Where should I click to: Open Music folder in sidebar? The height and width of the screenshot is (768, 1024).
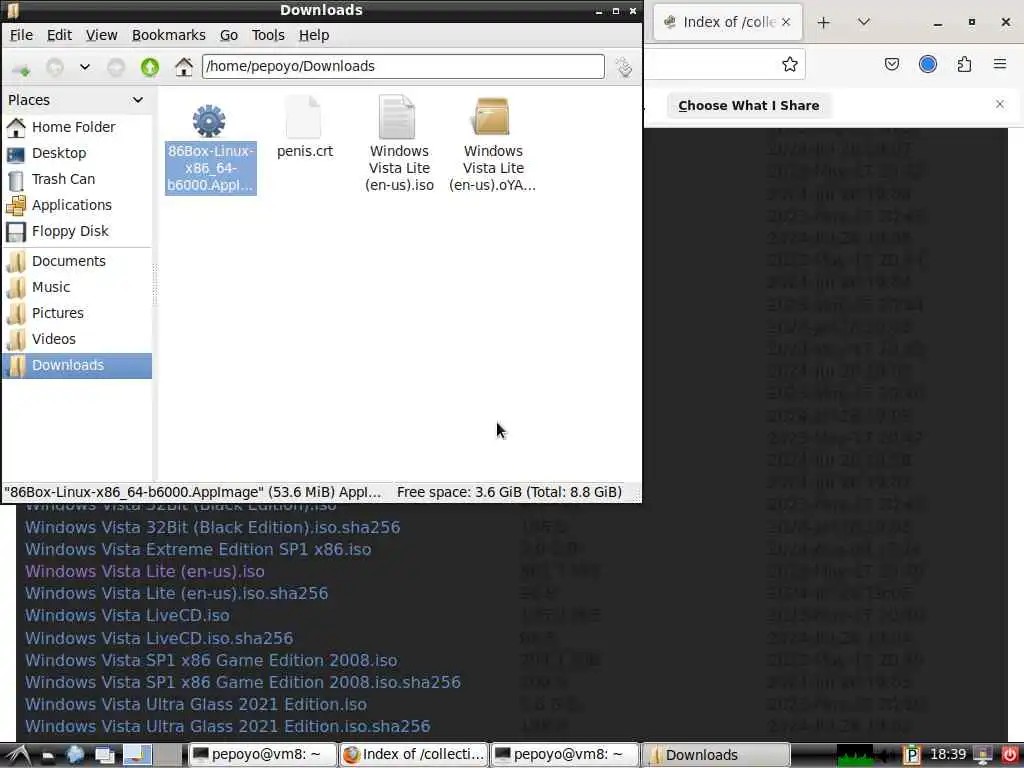77,287
